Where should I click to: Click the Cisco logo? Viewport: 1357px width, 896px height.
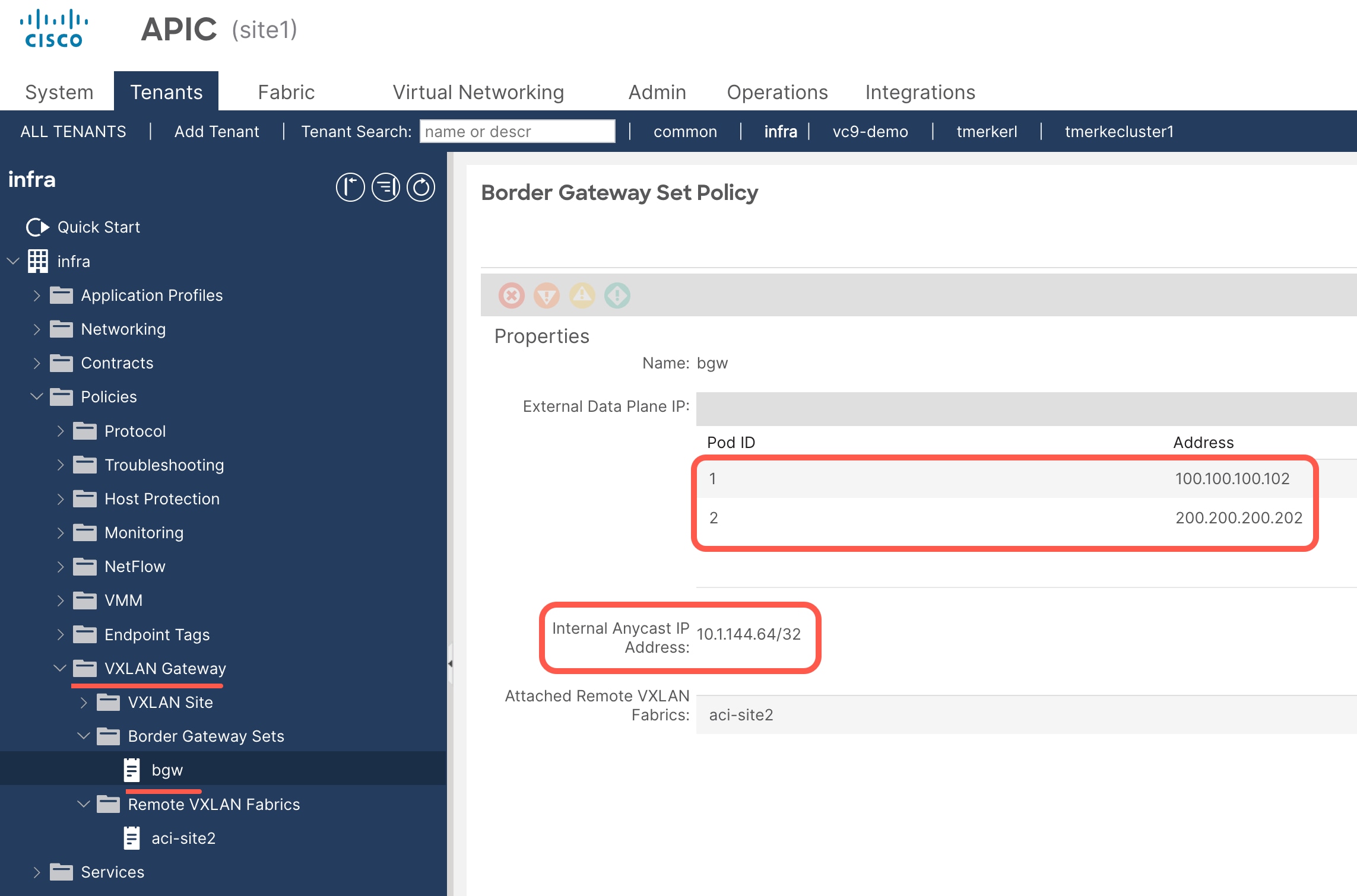pos(54,28)
